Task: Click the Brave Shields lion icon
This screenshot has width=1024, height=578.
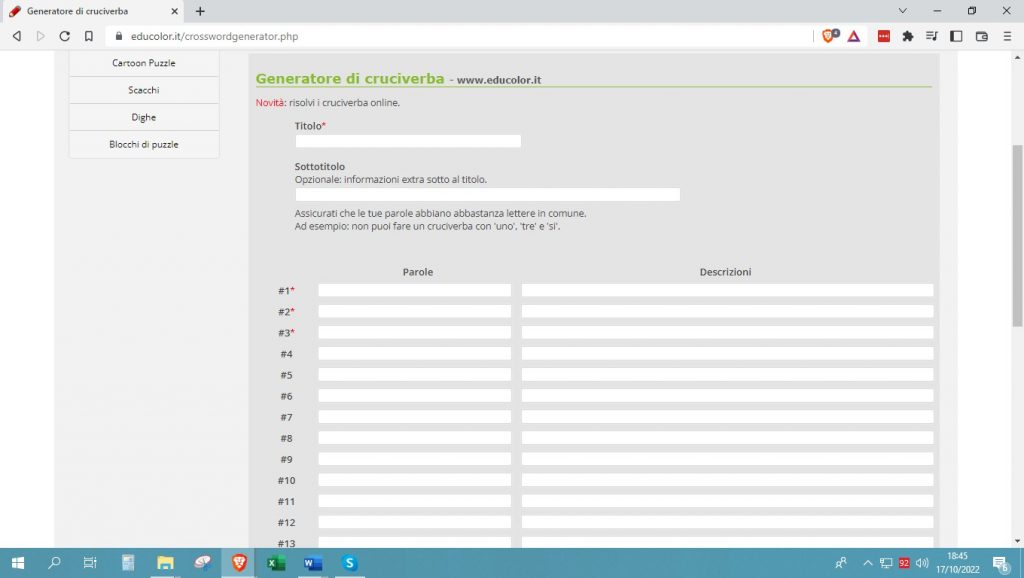Action: (829, 36)
